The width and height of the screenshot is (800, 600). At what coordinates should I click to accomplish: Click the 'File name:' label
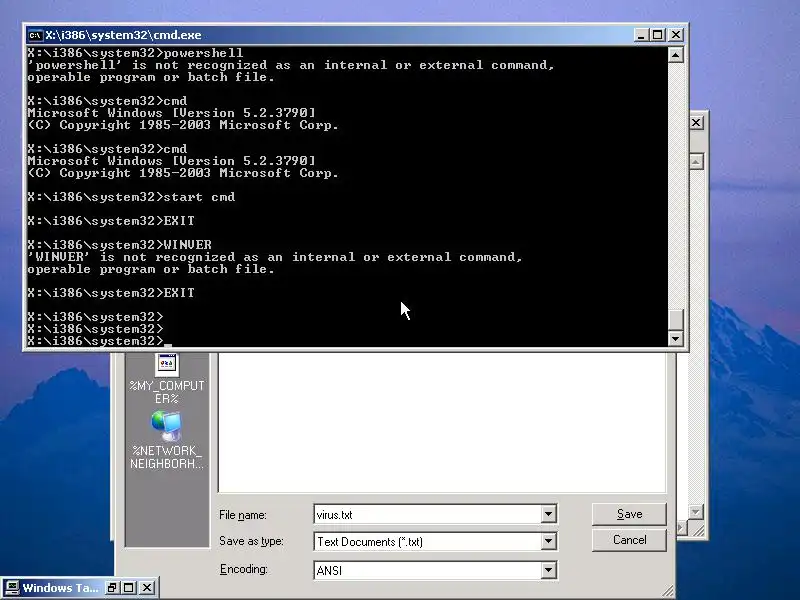click(243, 515)
